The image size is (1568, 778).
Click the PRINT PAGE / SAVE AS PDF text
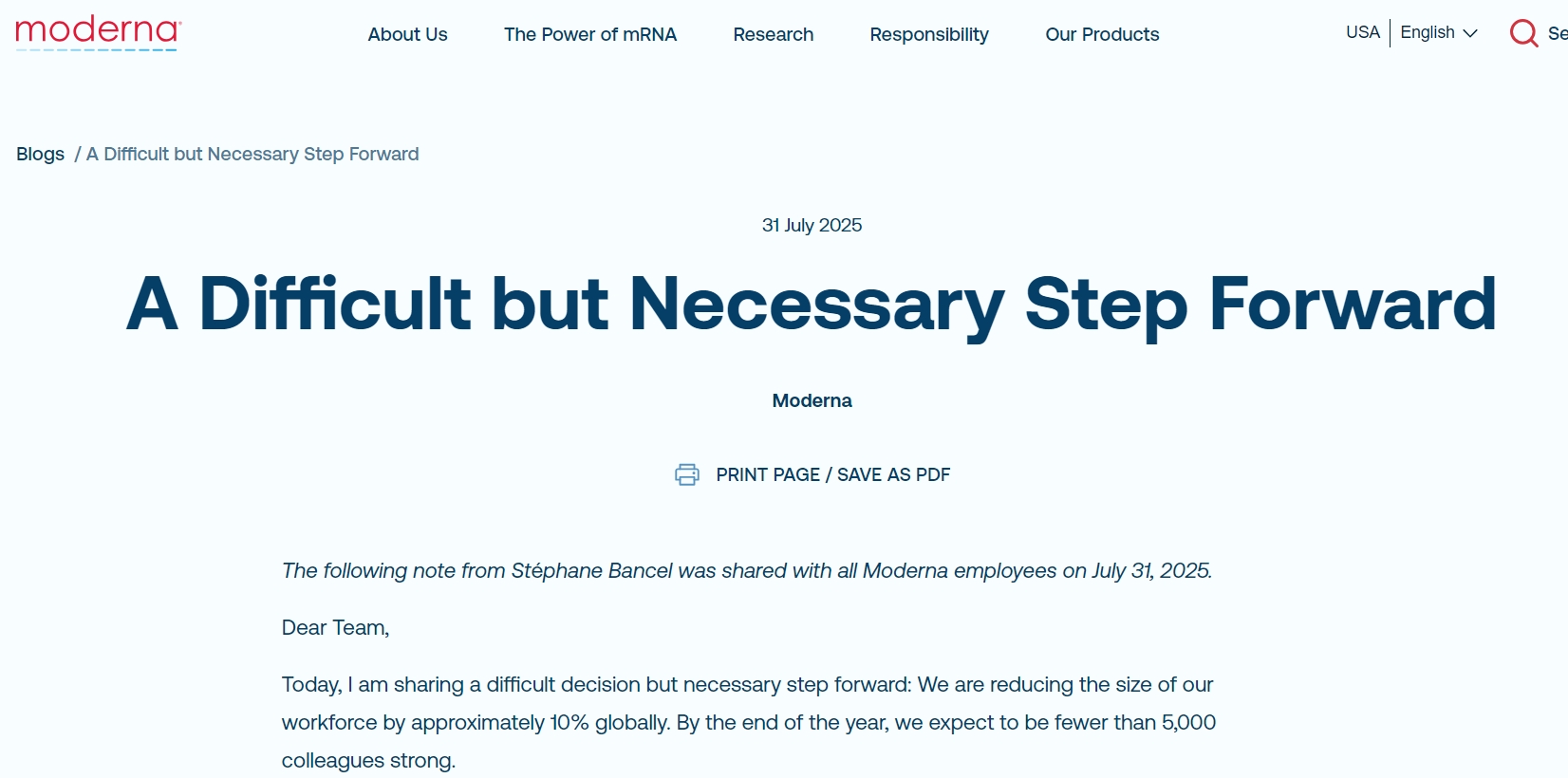(x=832, y=474)
